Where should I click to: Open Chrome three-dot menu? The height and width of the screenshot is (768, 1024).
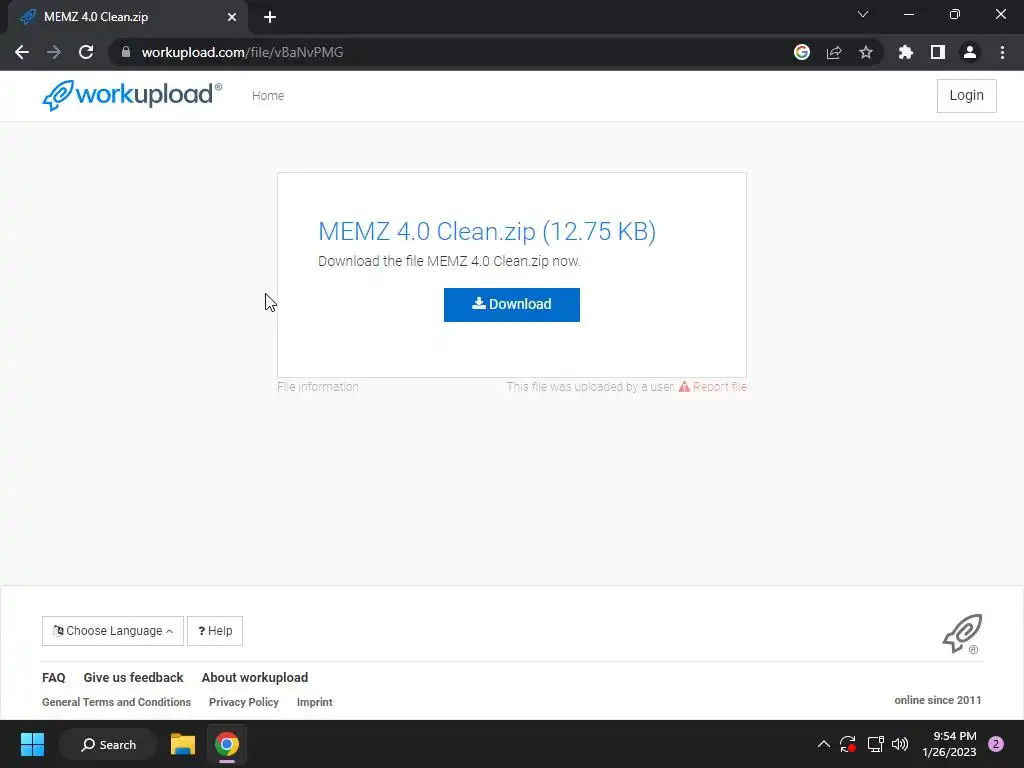(1002, 52)
